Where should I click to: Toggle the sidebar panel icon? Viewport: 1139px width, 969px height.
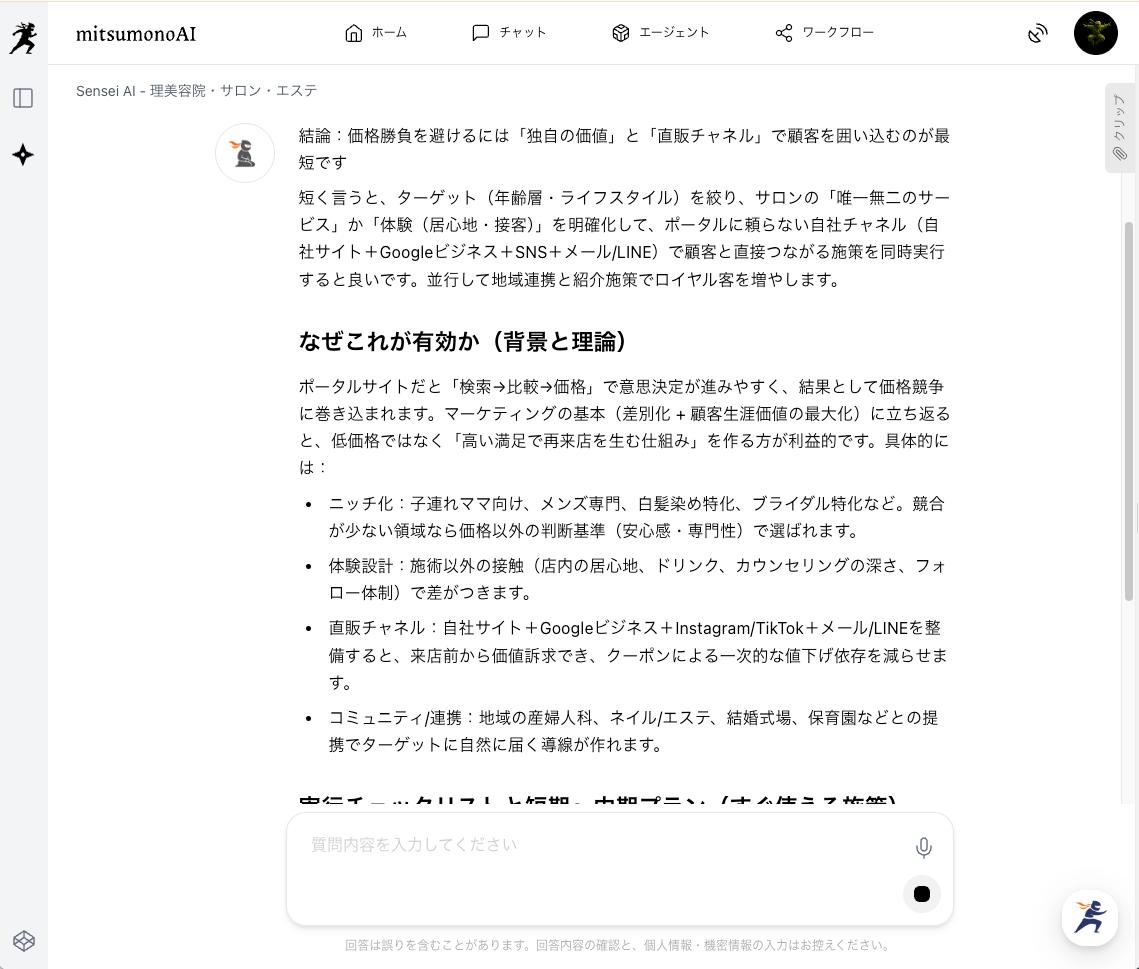coord(23,98)
